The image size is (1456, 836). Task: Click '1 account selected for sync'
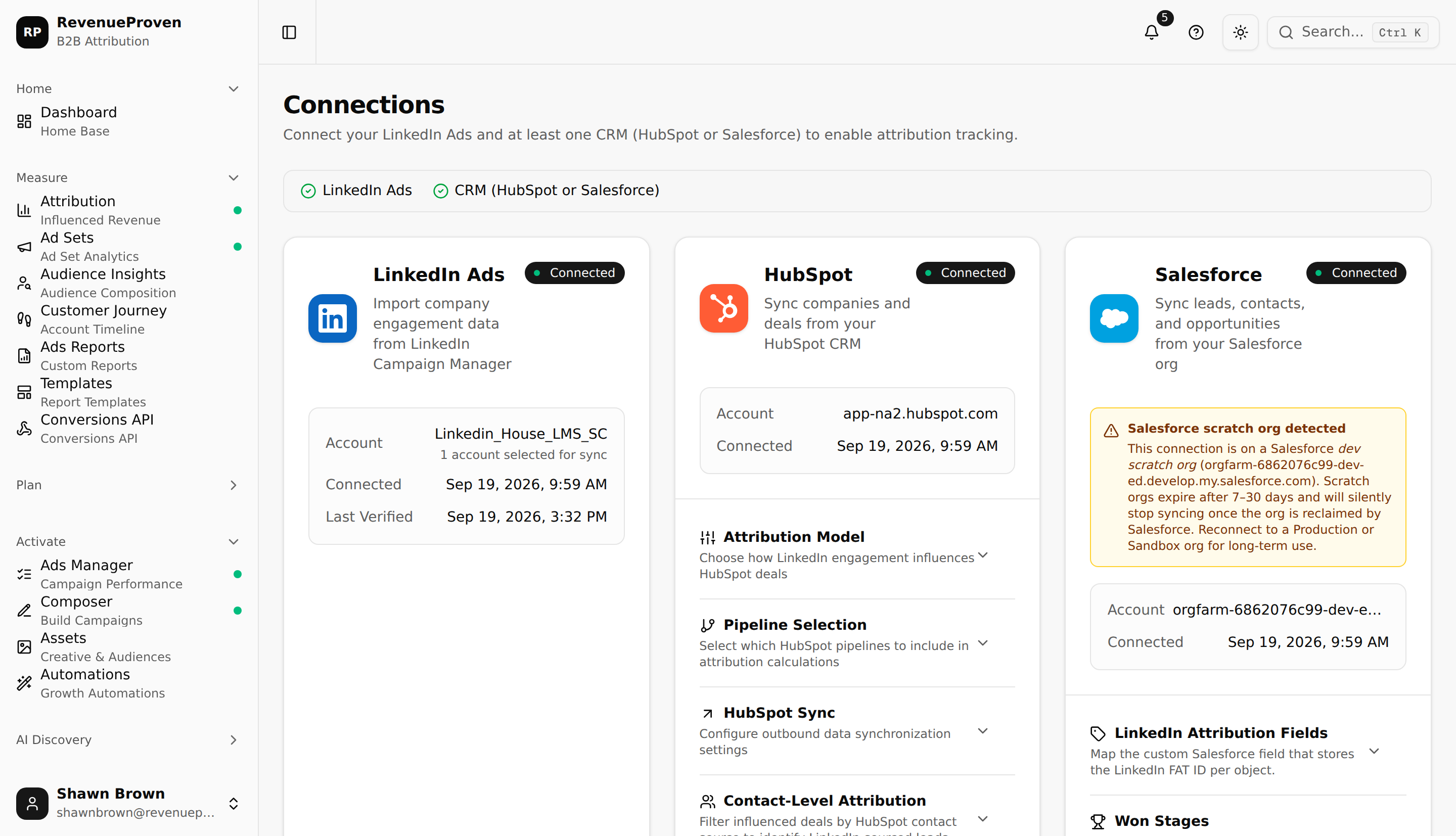[x=523, y=455]
